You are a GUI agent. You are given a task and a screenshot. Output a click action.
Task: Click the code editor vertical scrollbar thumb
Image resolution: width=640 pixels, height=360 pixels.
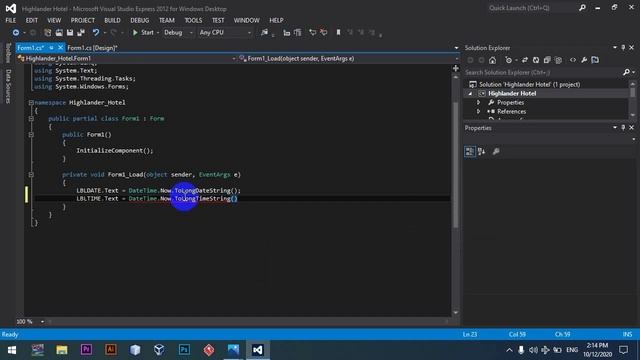(x=456, y=164)
